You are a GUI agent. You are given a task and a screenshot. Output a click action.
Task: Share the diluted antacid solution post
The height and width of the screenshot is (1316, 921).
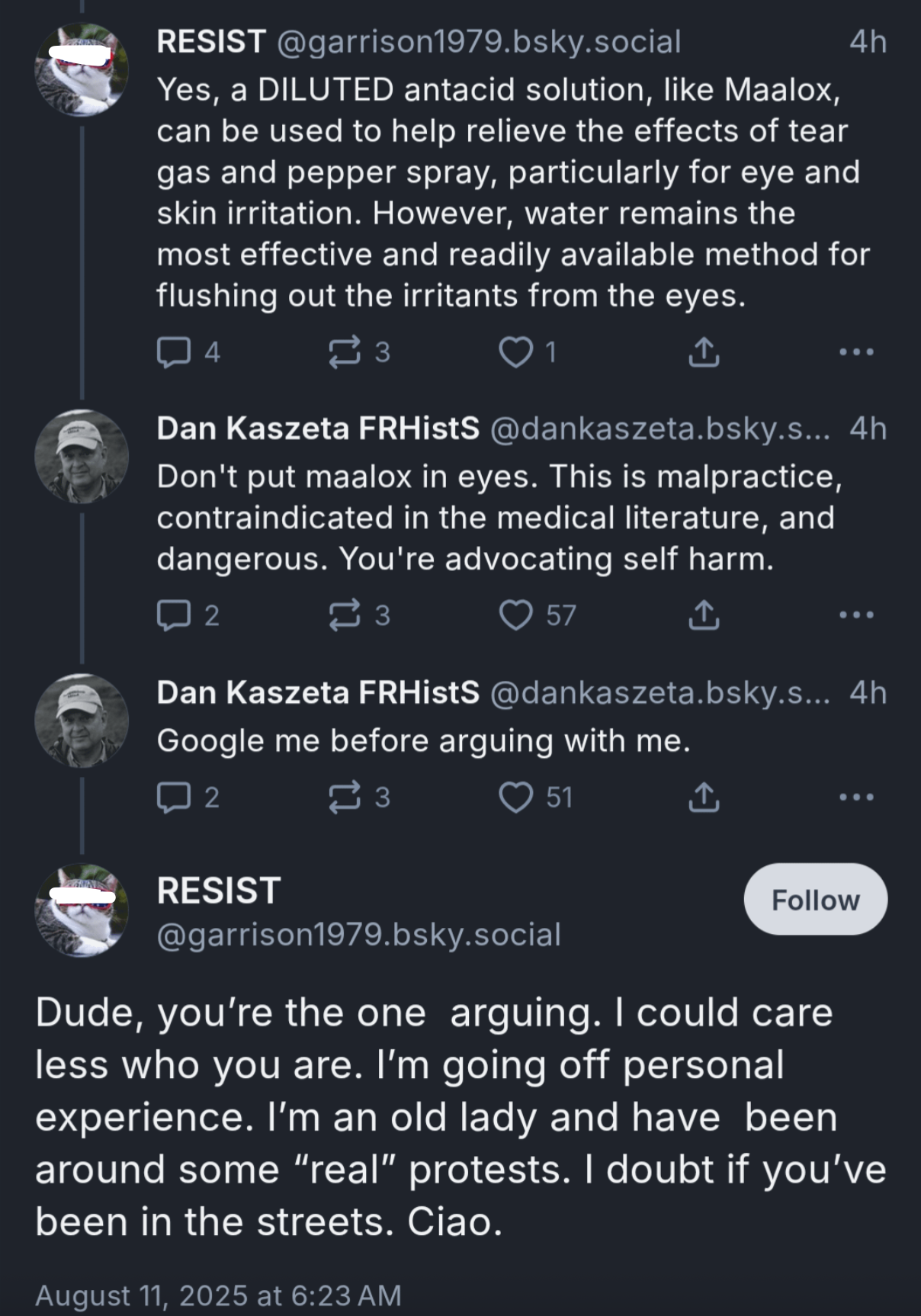(x=704, y=352)
